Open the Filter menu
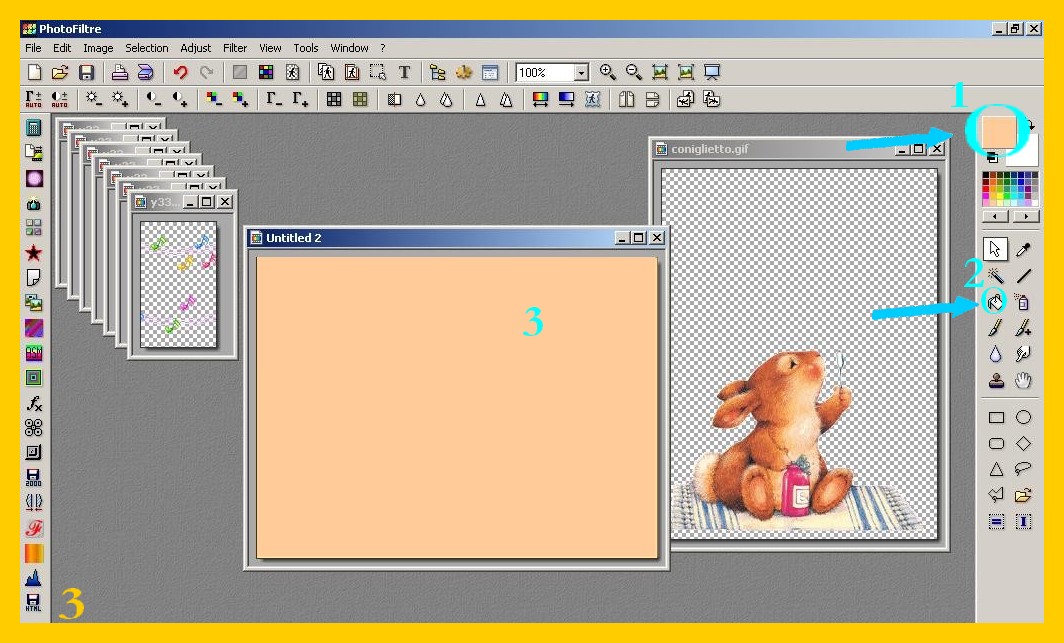The height and width of the screenshot is (643, 1064). pos(235,48)
